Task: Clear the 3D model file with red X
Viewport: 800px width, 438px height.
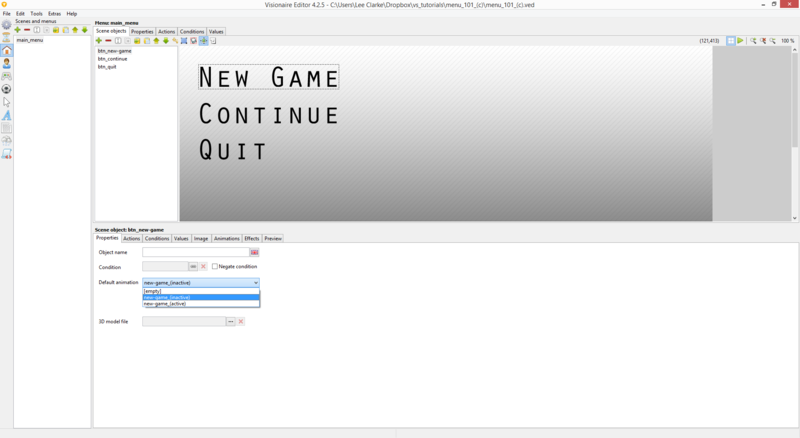Action: point(241,322)
